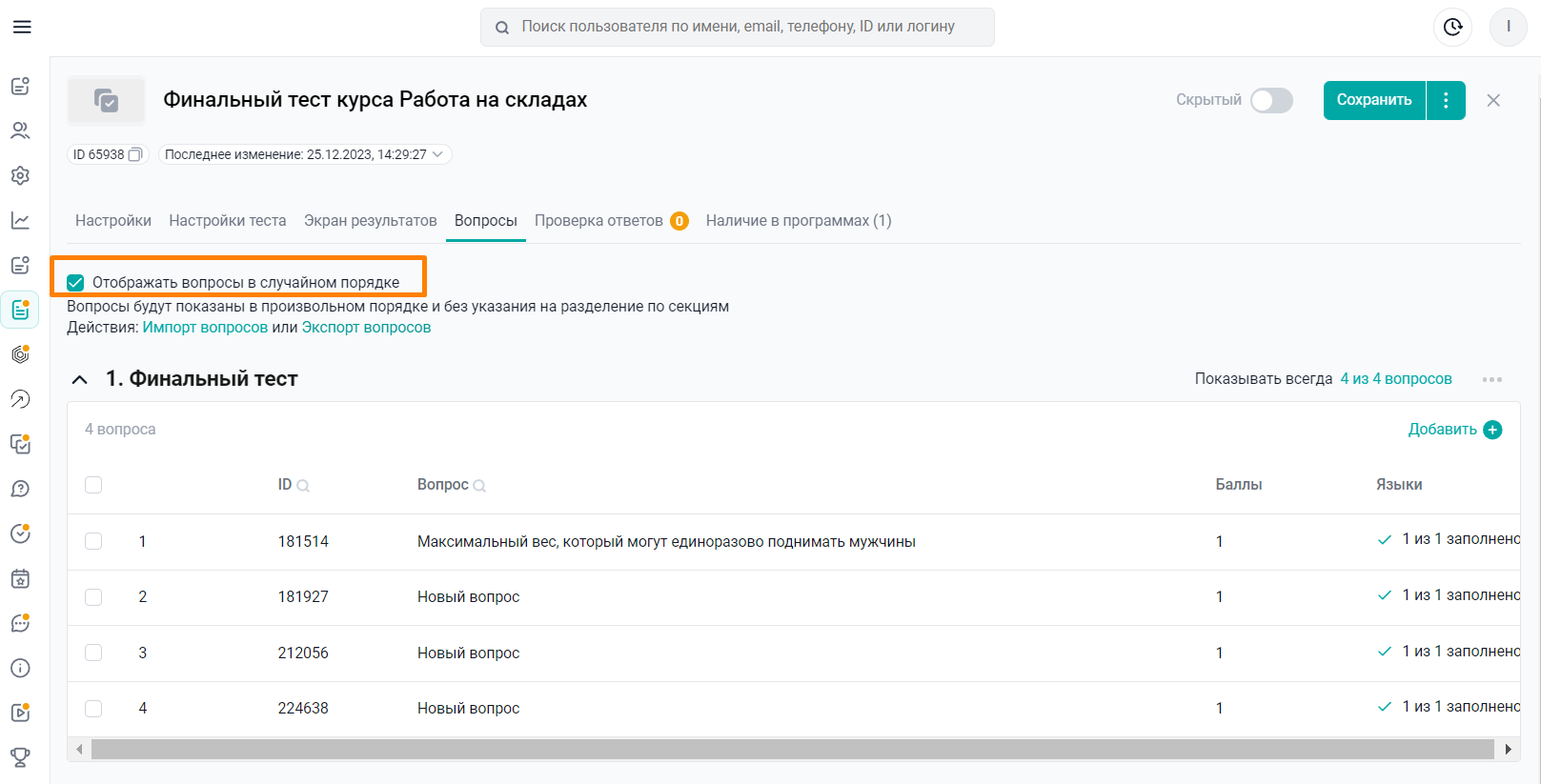Click the search magnifier icon in search bar
The image size is (1541, 784).
502,28
